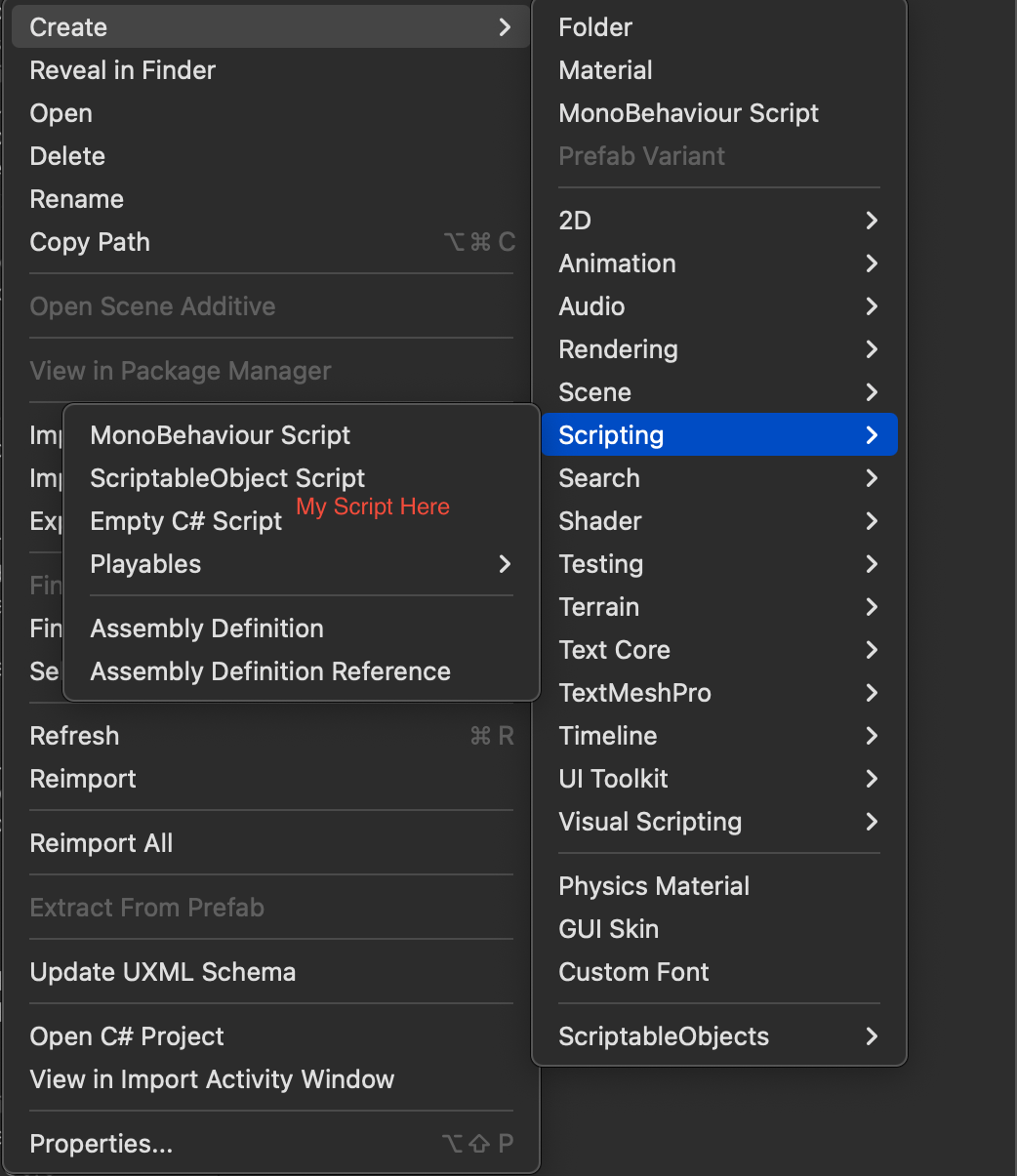Image resolution: width=1017 pixels, height=1176 pixels.
Task: Create a Physics Material
Action: (x=719, y=886)
